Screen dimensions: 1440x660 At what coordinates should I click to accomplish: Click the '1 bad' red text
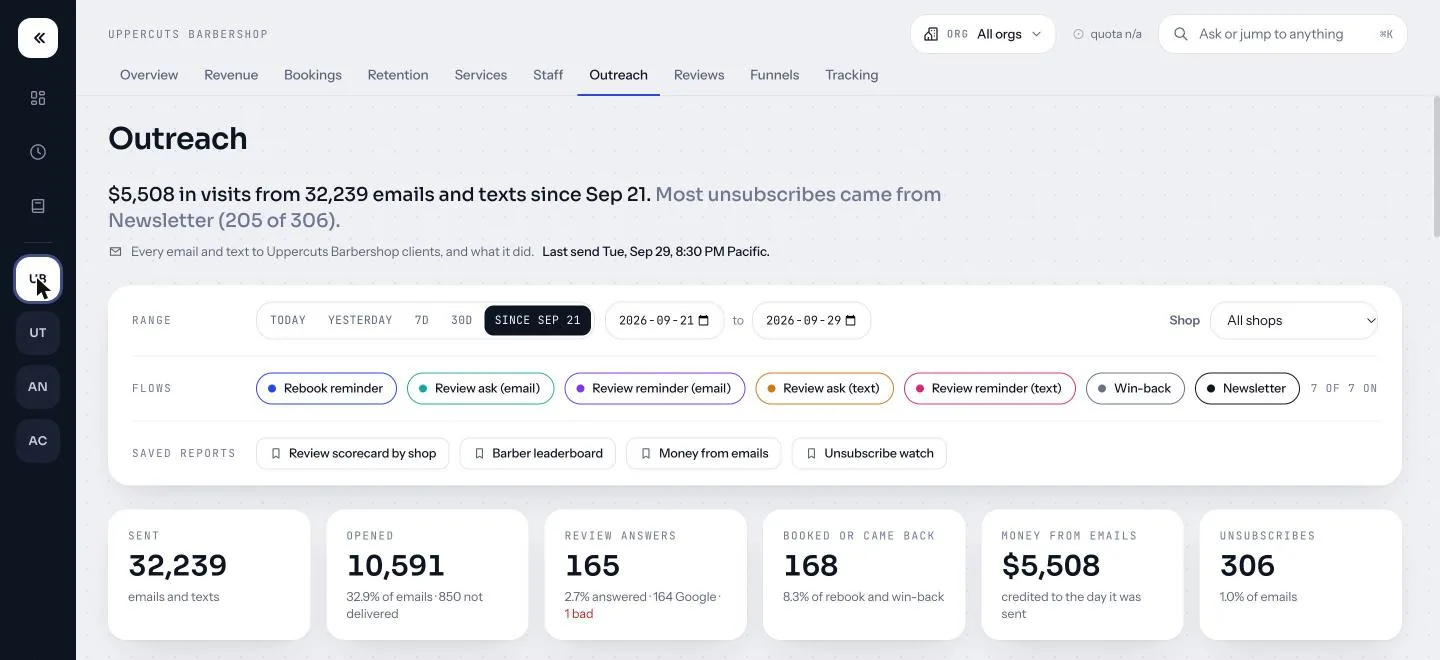(x=579, y=614)
